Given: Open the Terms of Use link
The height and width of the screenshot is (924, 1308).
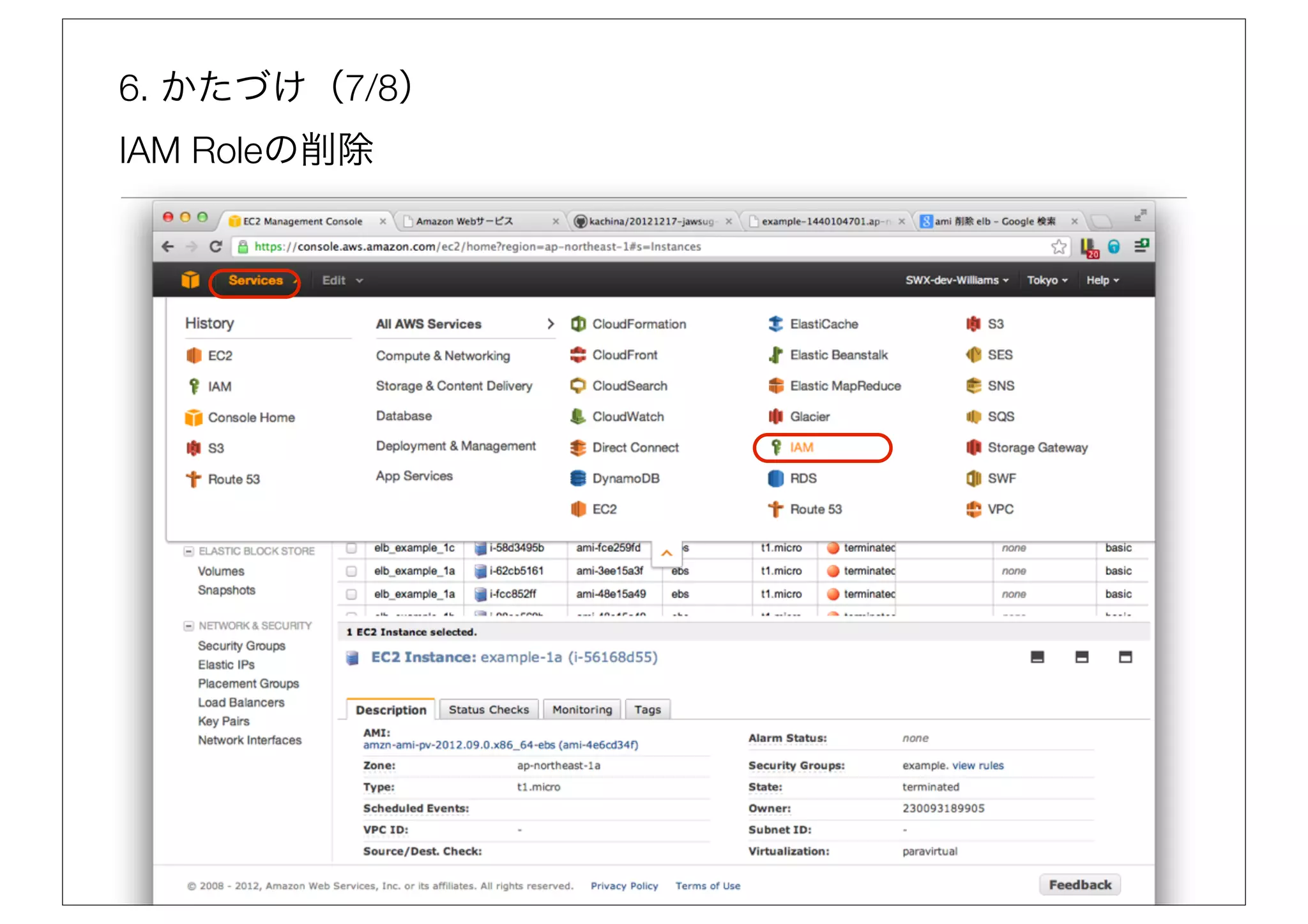Looking at the screenshot, I should [708, 886].
